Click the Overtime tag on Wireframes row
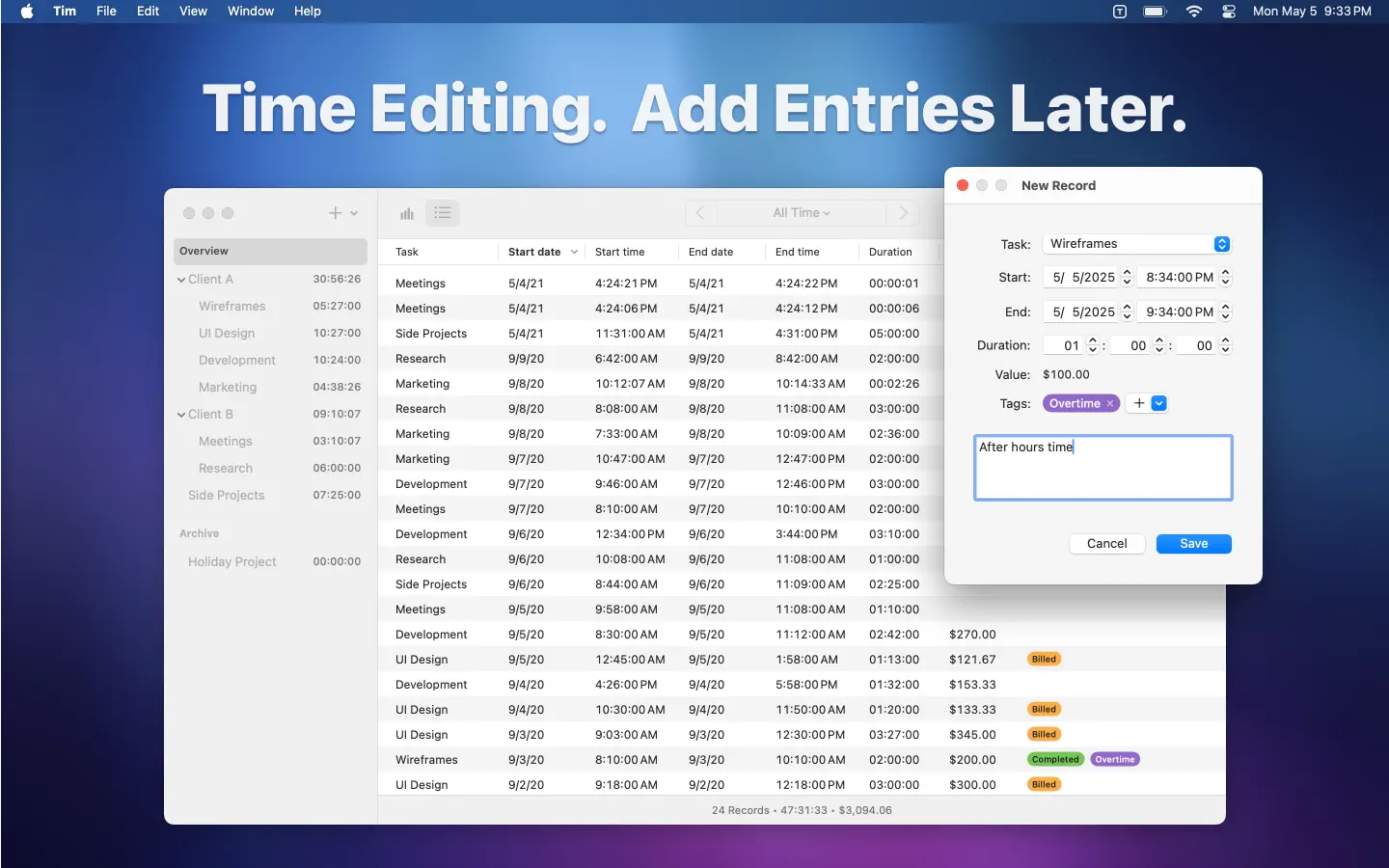Viewport: 1389px width, 868px height. [1115, 760]
